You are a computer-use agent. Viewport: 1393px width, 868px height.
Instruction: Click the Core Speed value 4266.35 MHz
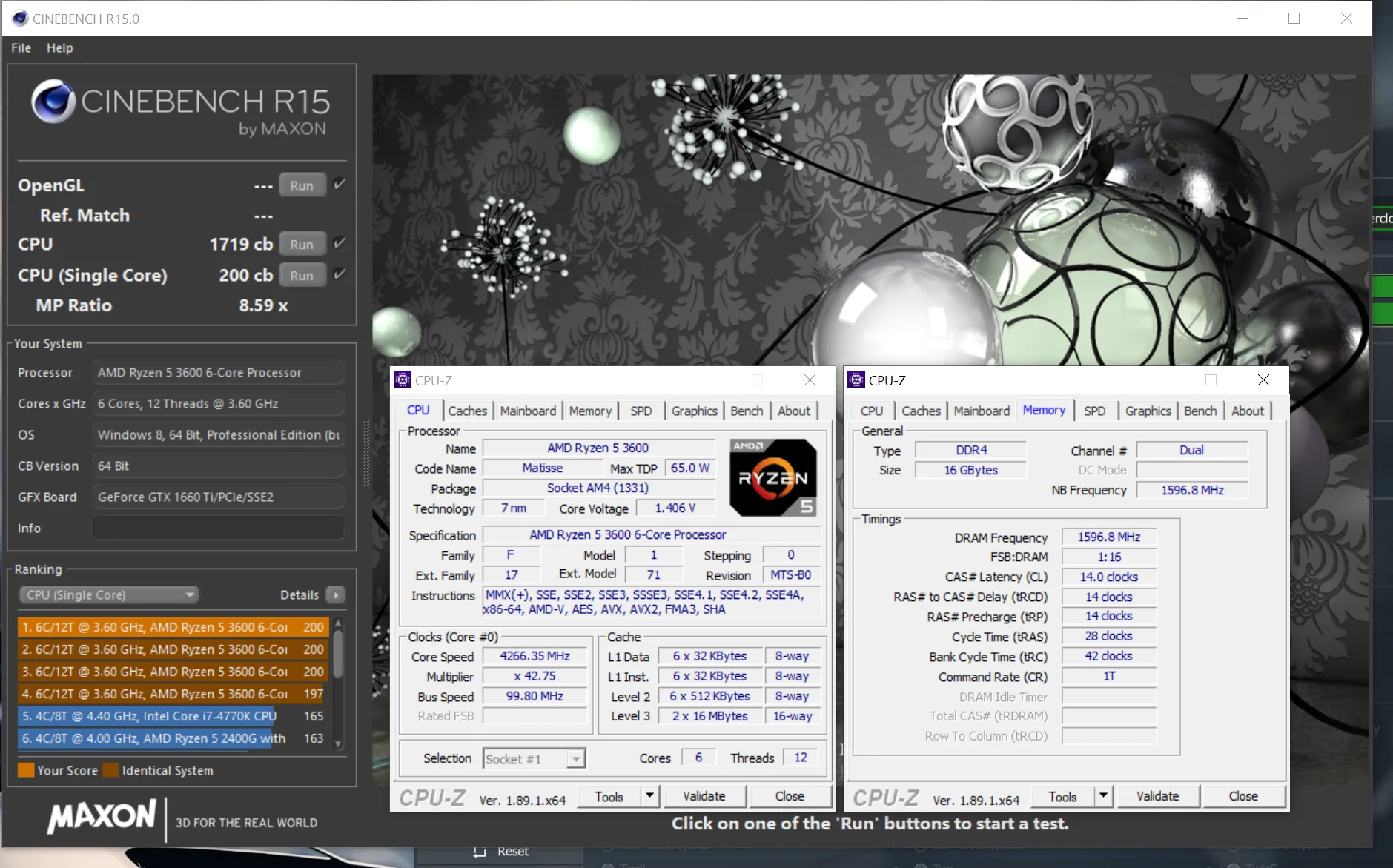(535, 656)
